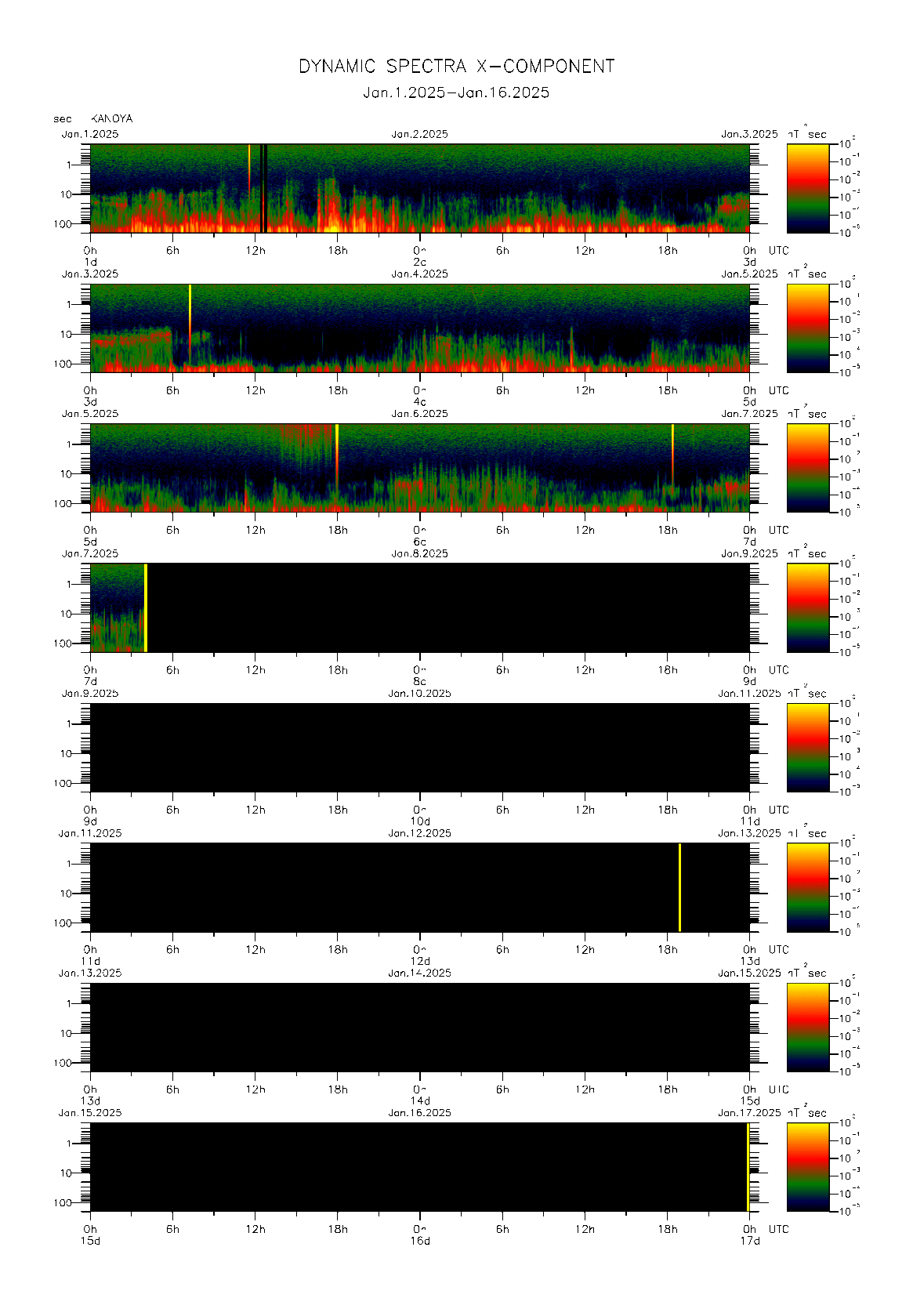Click the black data gap after 12h on Jan.1

click(x=264, y=188)
